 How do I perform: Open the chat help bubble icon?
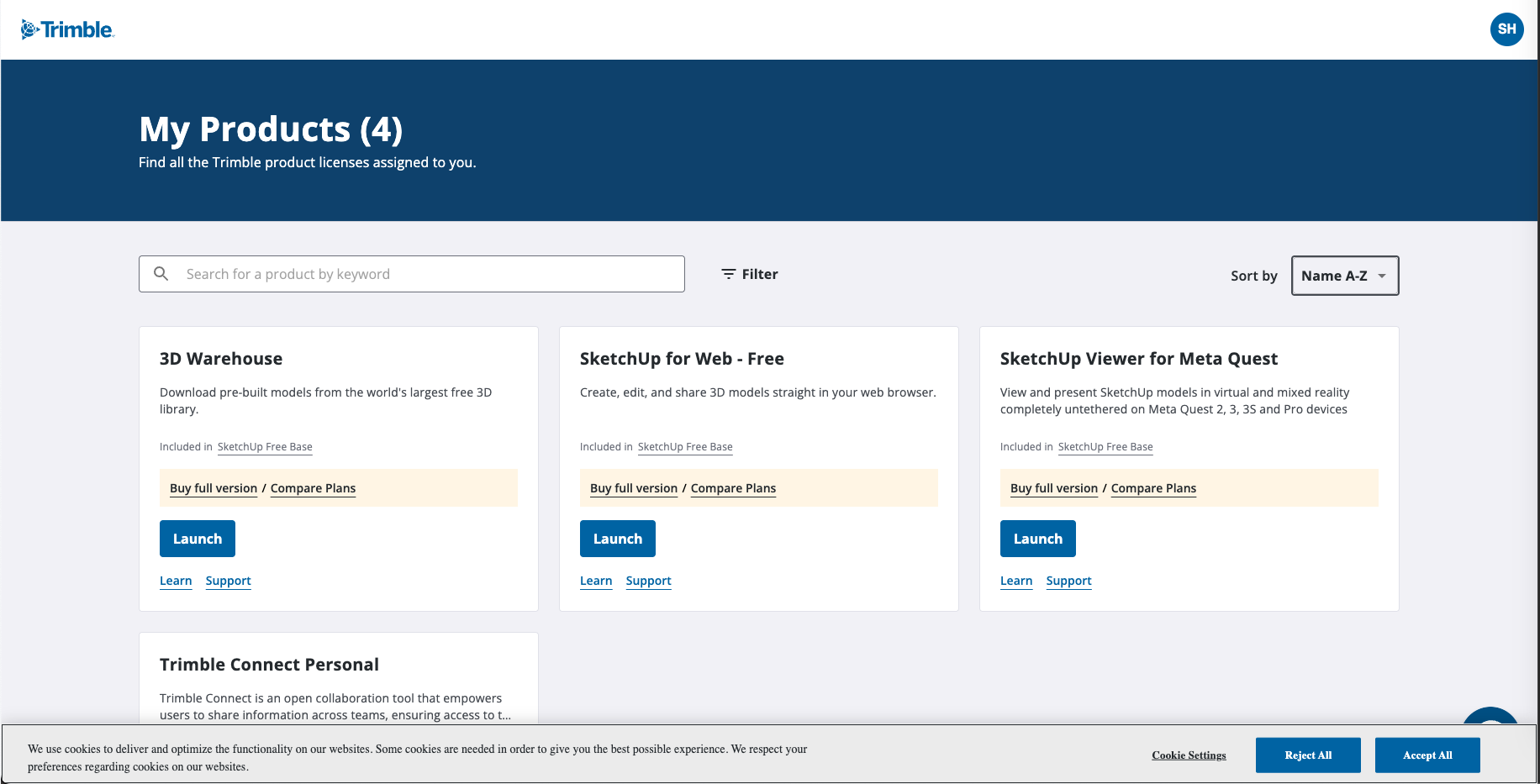click(x=1490, y=717)
